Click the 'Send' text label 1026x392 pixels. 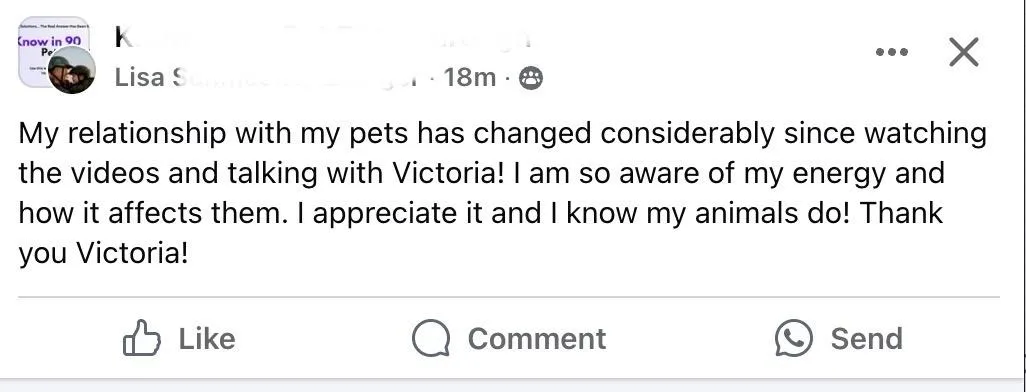pyautogui.click(x=866, y=339)
